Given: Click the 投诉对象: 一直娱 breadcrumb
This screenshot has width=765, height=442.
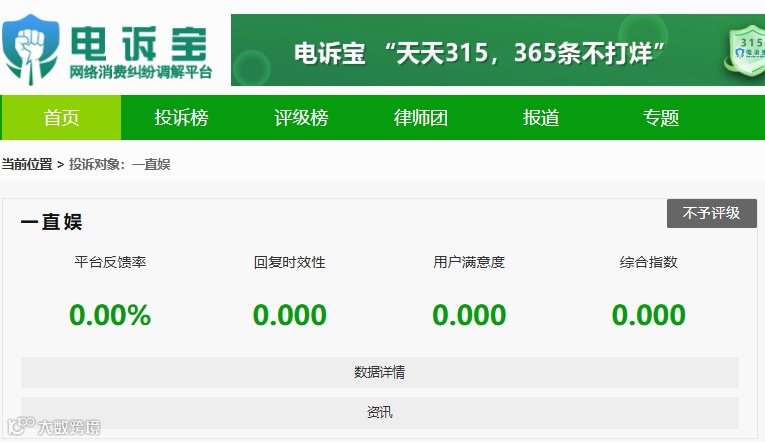Looking at the screenshot, I should coord(120,164).
